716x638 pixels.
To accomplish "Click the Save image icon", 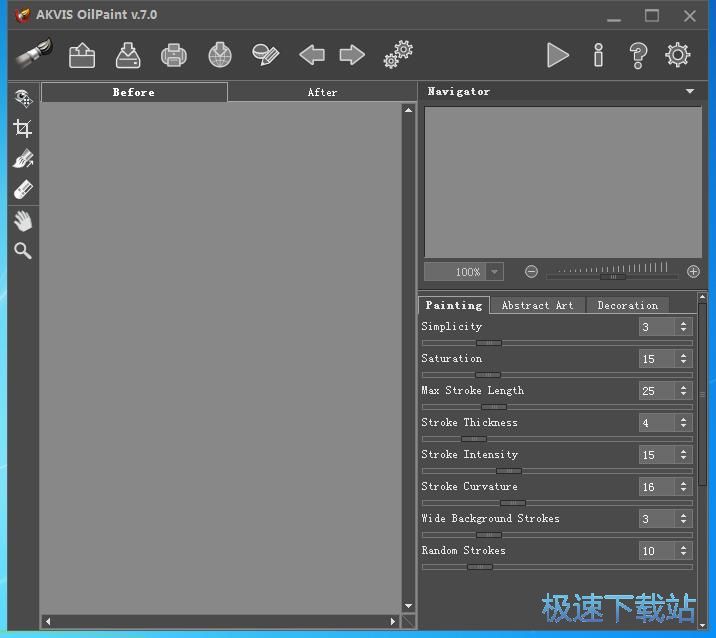I will point(128,55).
